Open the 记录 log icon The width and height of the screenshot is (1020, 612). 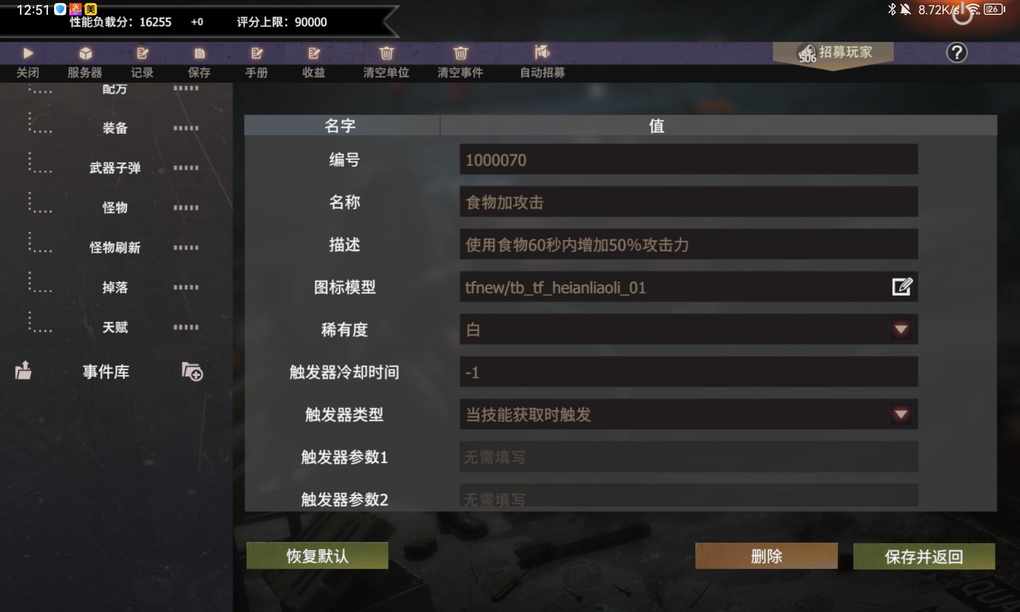[x=142, y=53]
